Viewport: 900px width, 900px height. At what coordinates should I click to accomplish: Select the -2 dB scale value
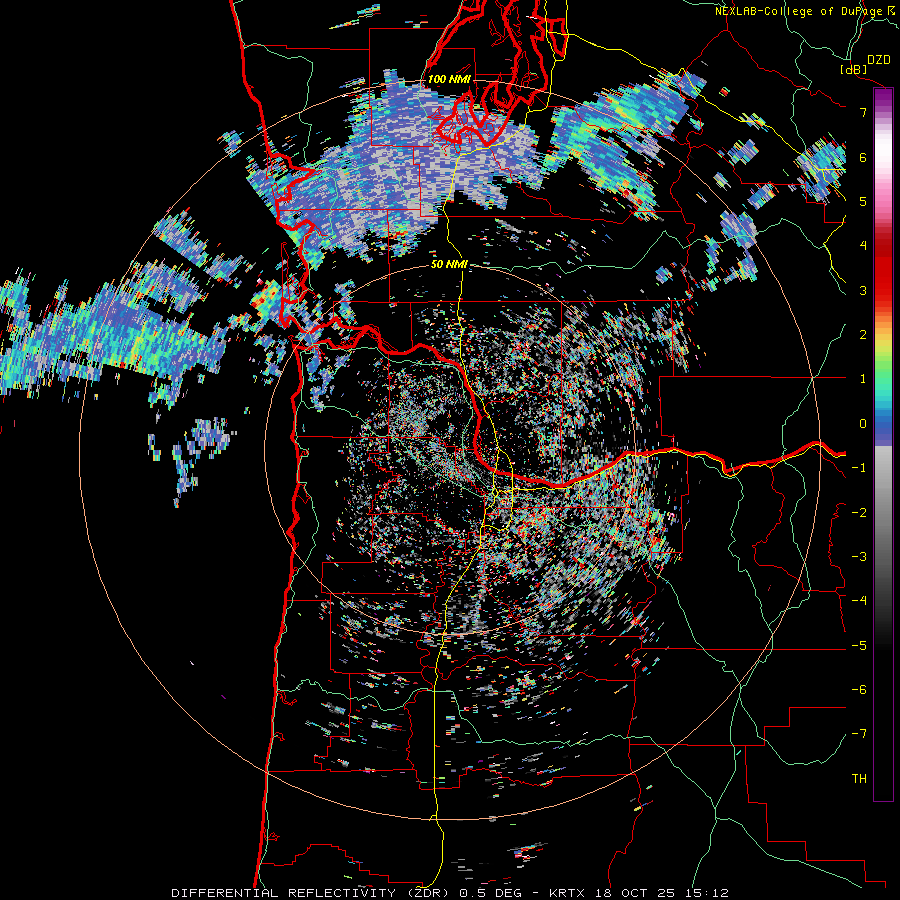click(x=859, y=512)
